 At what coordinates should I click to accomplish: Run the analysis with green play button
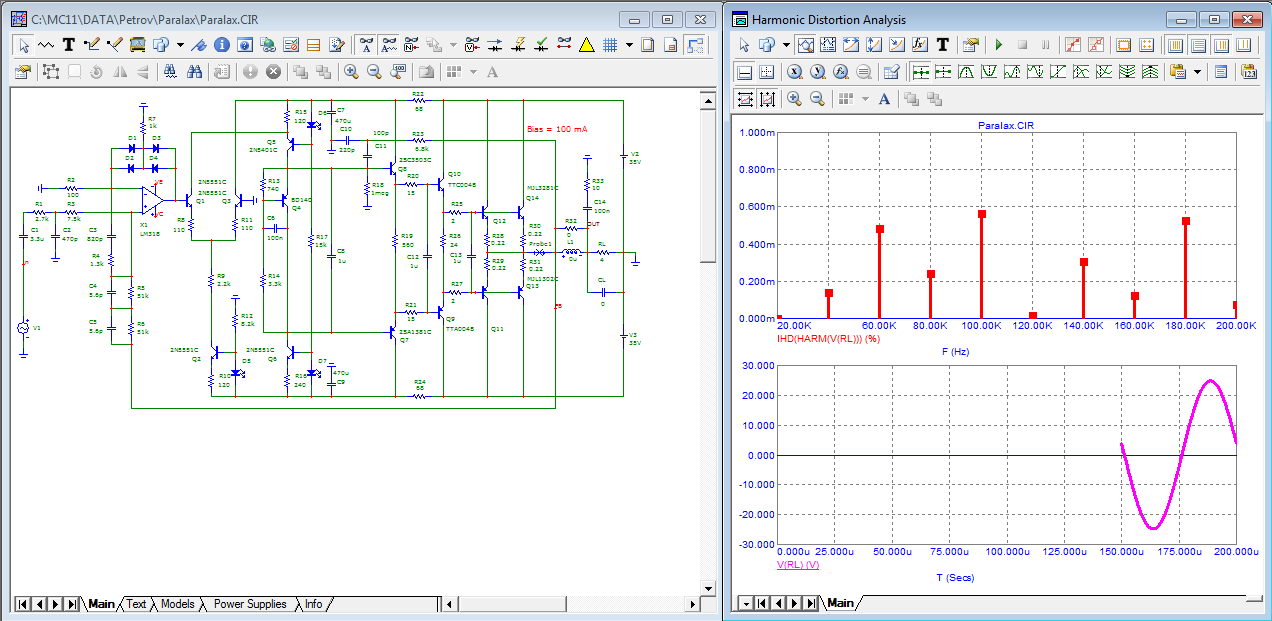tap(998, 45)
